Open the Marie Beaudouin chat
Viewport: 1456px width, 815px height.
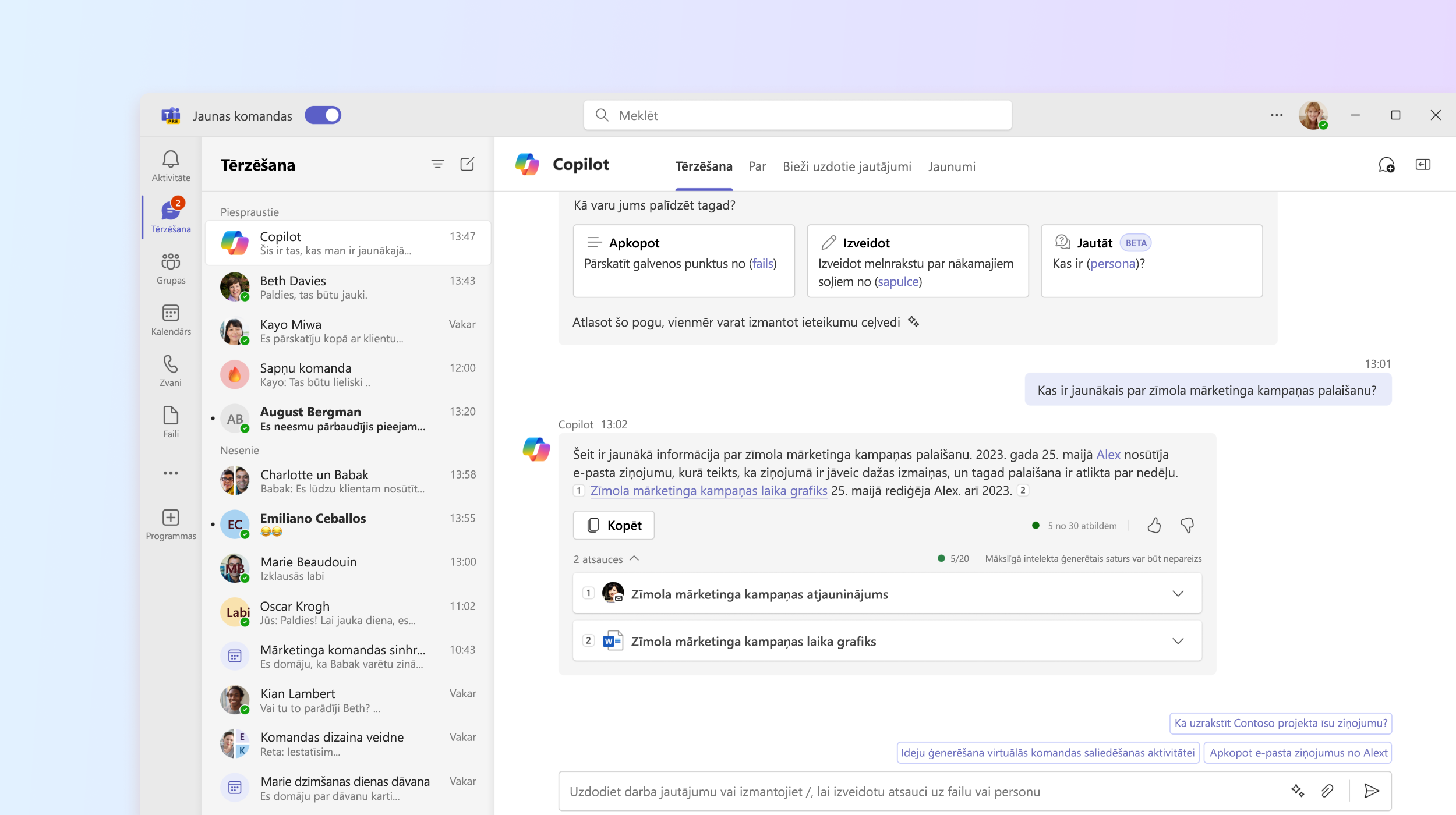pyautogui.click(x=348, y=568)
